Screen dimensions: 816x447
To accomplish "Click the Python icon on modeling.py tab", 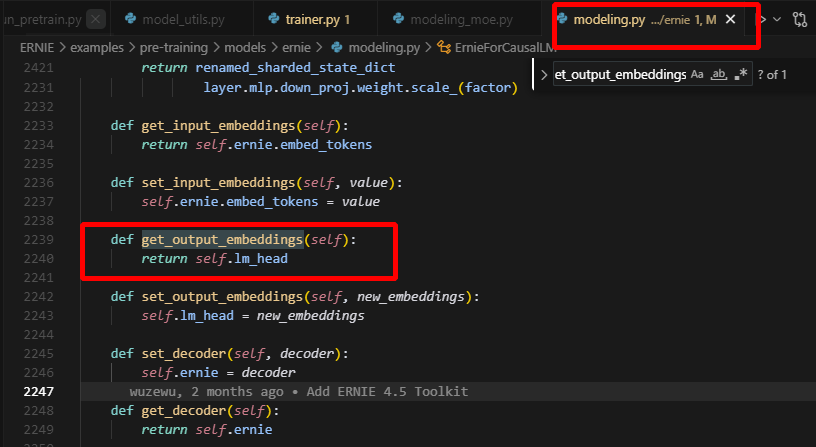I will pyautogui.click(x=562, y=19).
